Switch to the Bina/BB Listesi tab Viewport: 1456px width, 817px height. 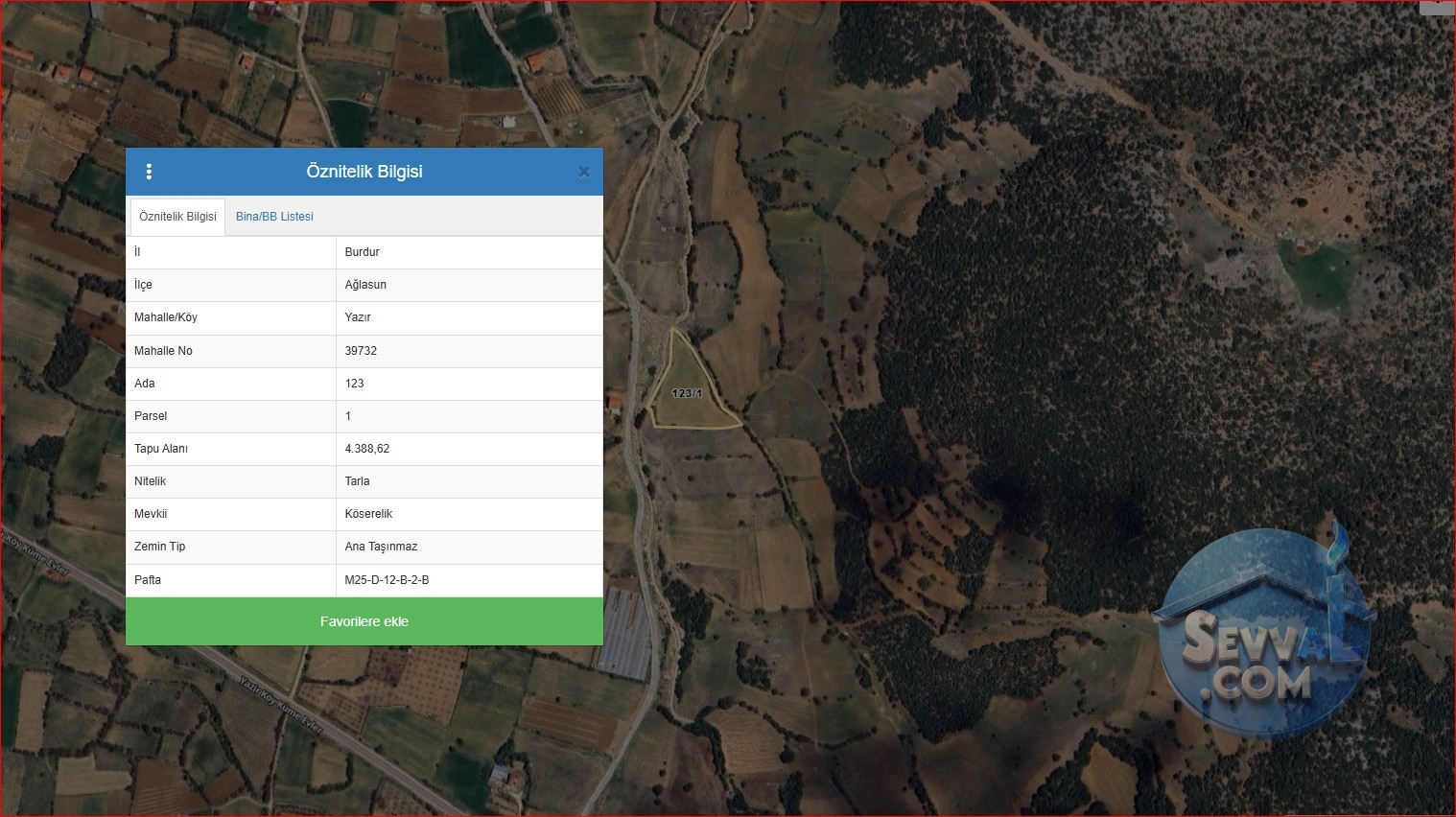[274, 217]
